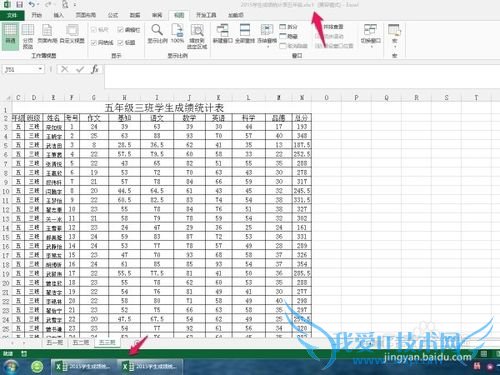Image resolution: width=500 pixels, height=375 pixels.
Task: Click the 总分 column heading cell
Action: [302, 118]
